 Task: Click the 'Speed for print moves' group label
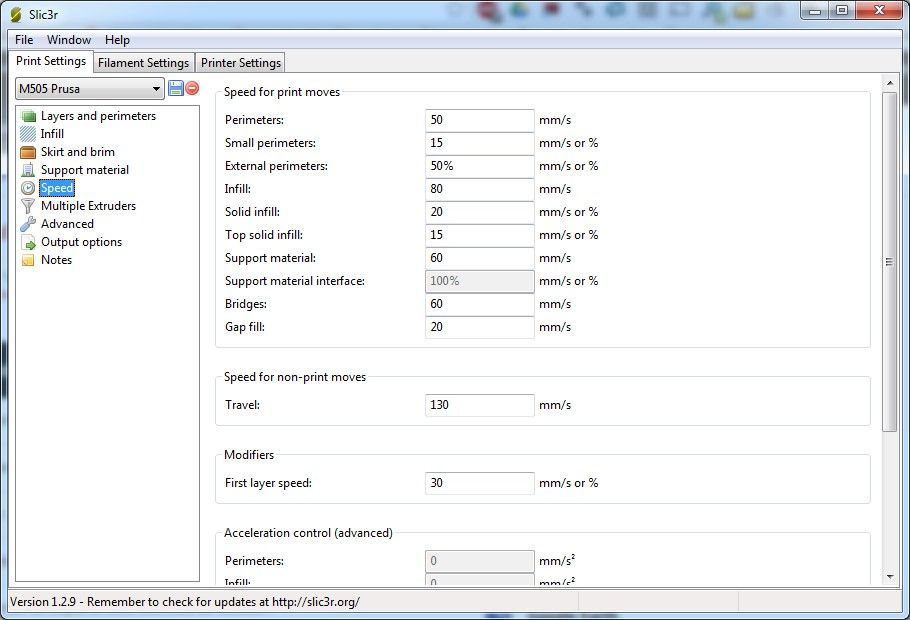coord(282,92)
